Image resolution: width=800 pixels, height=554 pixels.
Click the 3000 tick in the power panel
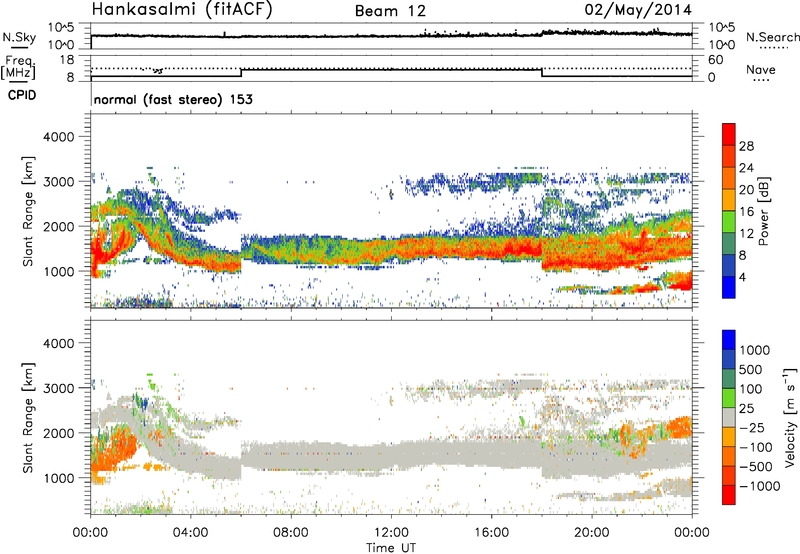[59, 182]
